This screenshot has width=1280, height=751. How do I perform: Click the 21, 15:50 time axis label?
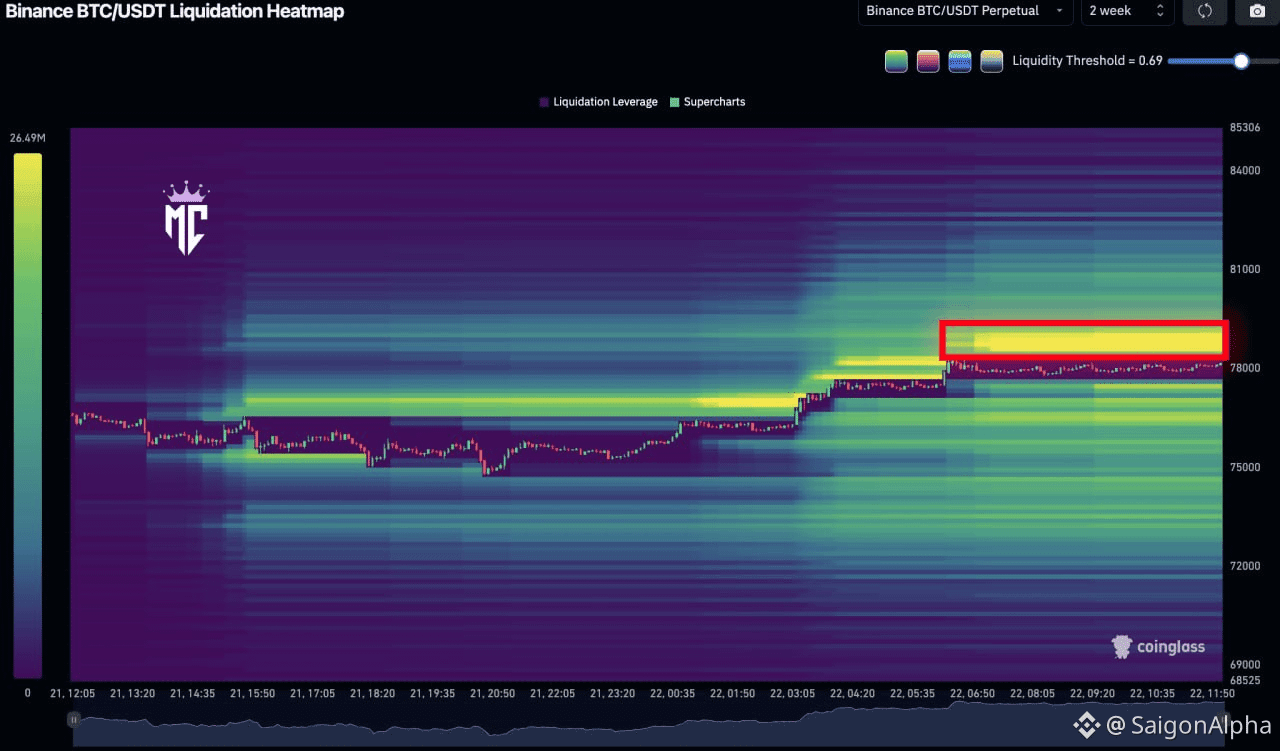(252, 693)
